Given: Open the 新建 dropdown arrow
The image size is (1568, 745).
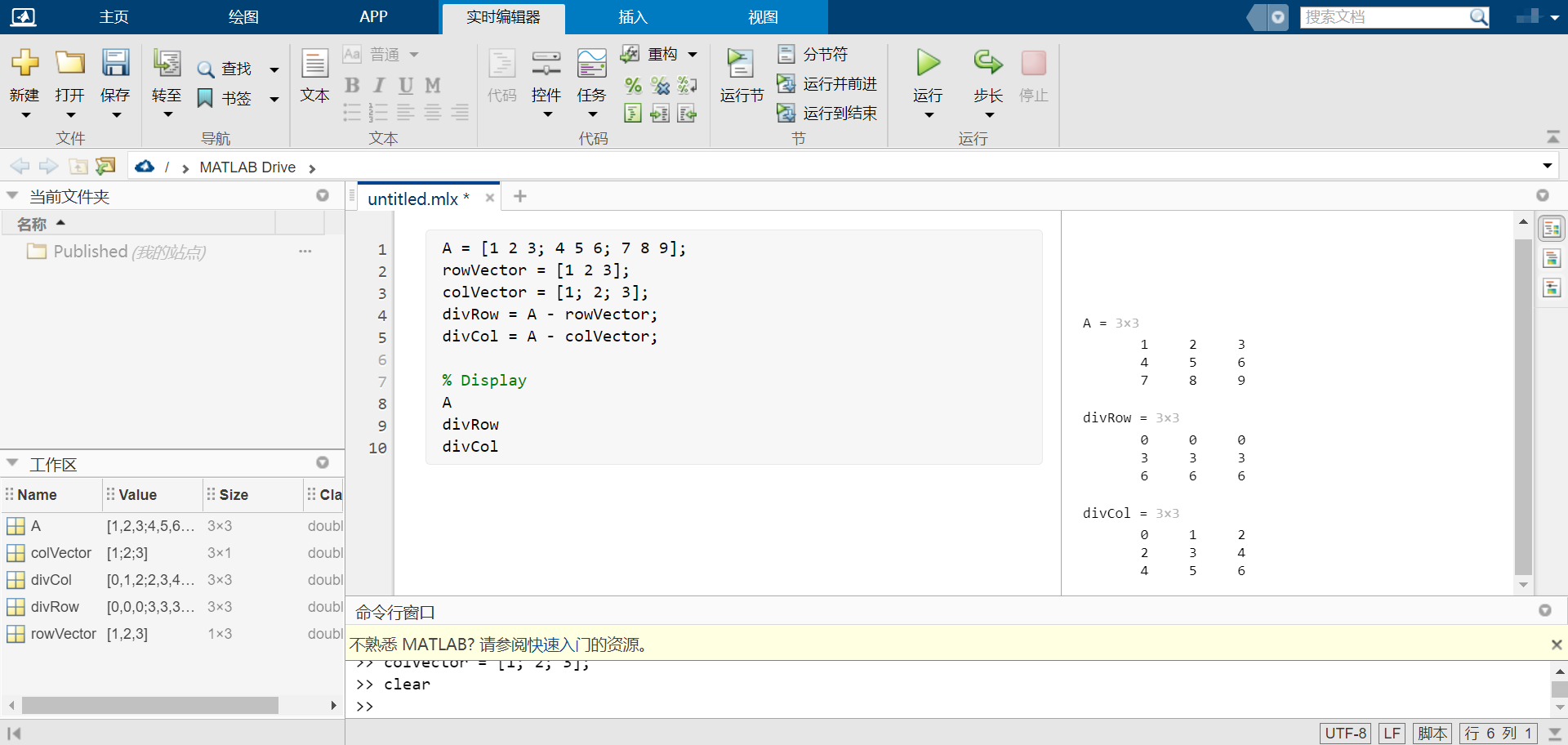Looking at the screenshot, I should tap(25, 115).
